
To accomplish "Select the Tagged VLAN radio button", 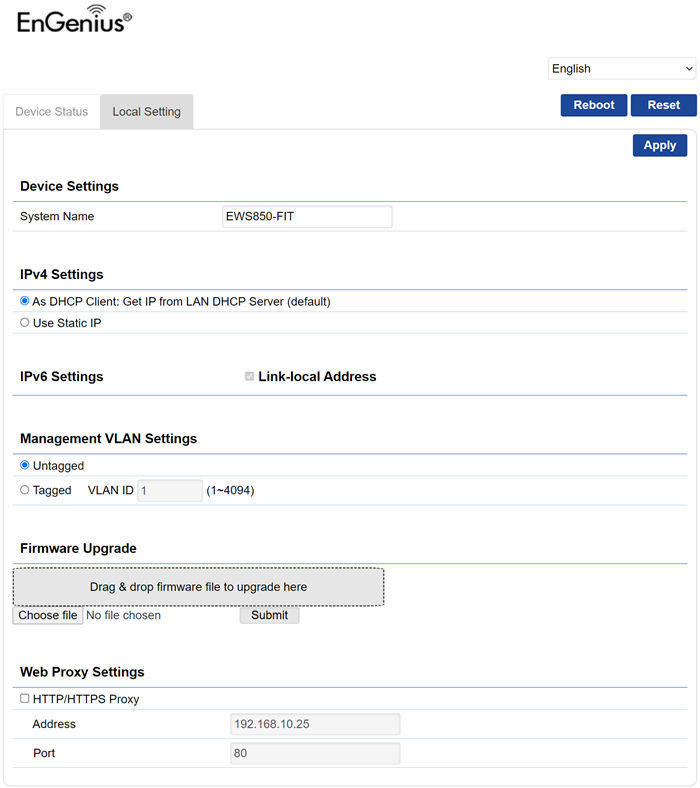I will [x=24, y=490].
